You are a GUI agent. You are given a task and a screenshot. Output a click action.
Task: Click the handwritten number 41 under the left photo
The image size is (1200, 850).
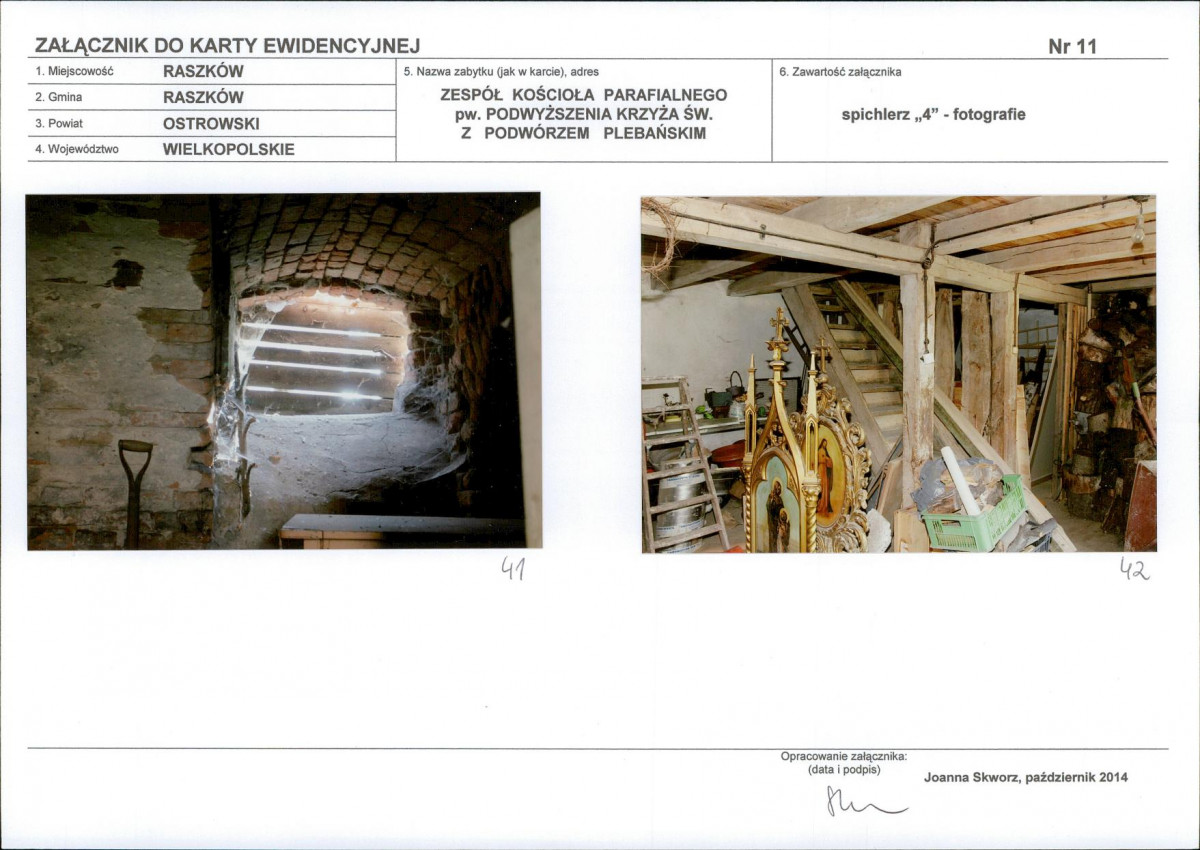tap(513, 569)
